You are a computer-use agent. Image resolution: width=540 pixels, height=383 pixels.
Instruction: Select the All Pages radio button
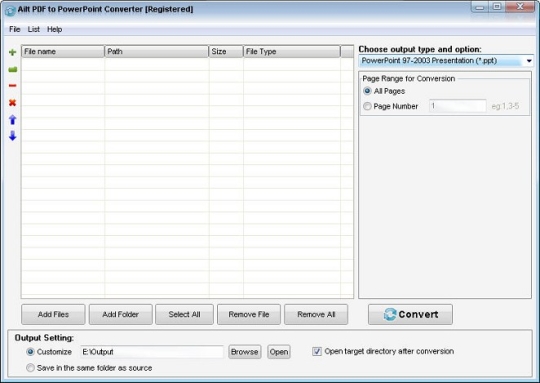pyautogui.click(x=367, y=91)
